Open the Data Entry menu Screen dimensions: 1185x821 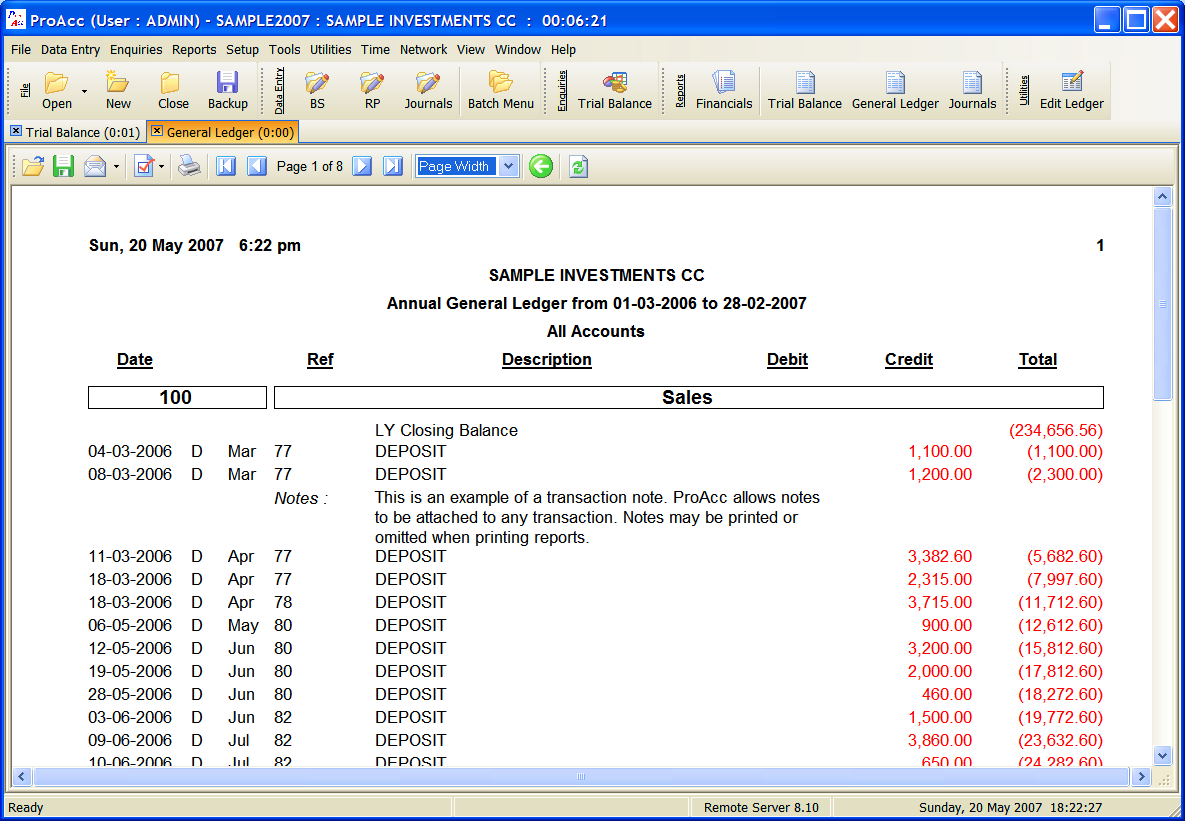click(70, 50)
